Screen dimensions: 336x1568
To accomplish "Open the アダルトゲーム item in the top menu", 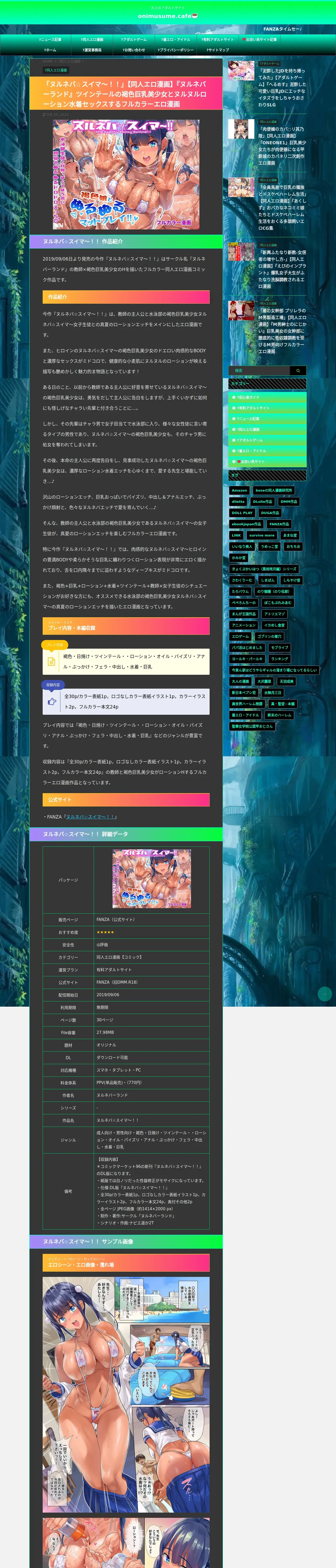I will pos(133,39).
